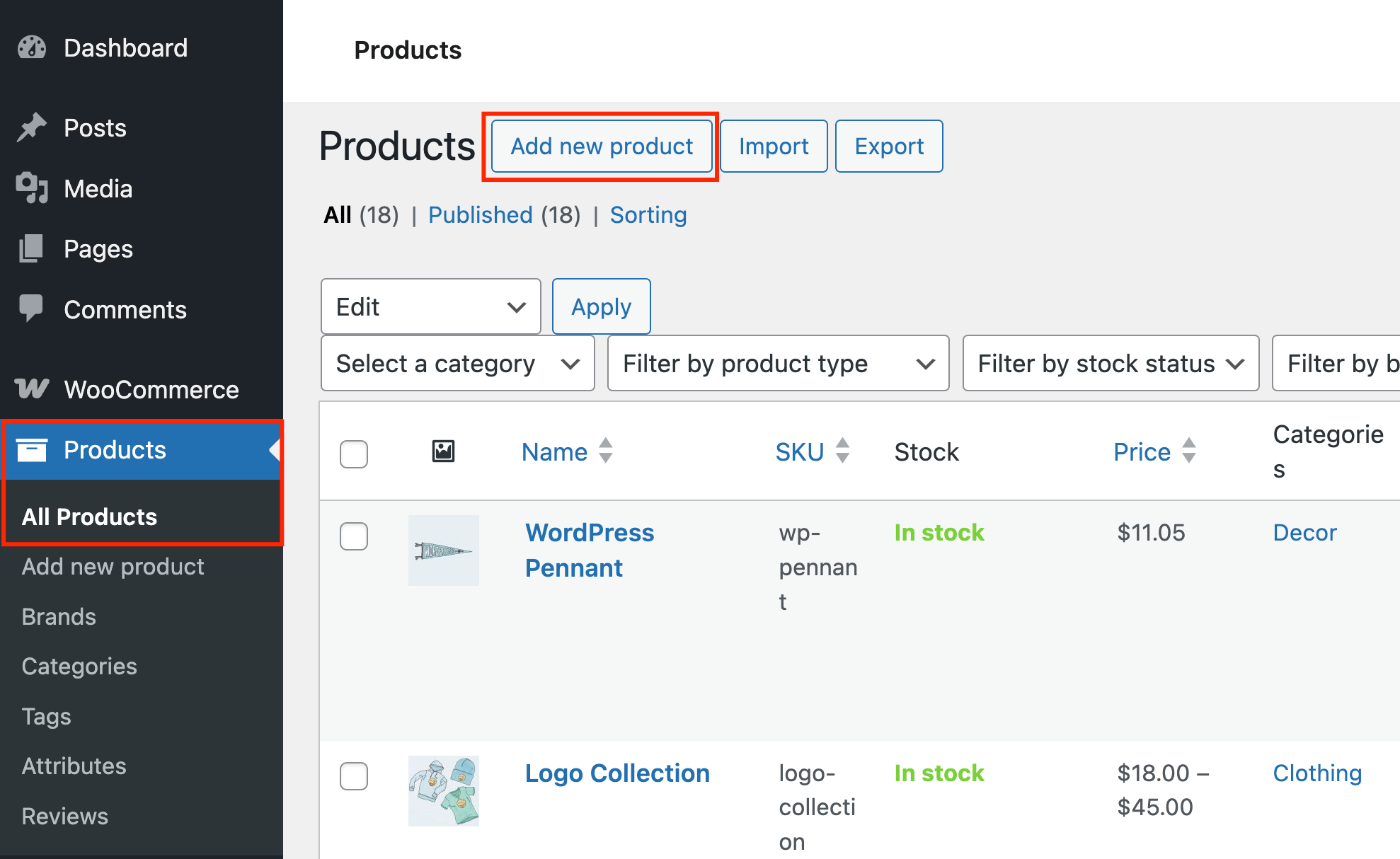Click the wp-pennant SKU cell
This screenshot has height=859, width=1400.
tap(818, 567)
